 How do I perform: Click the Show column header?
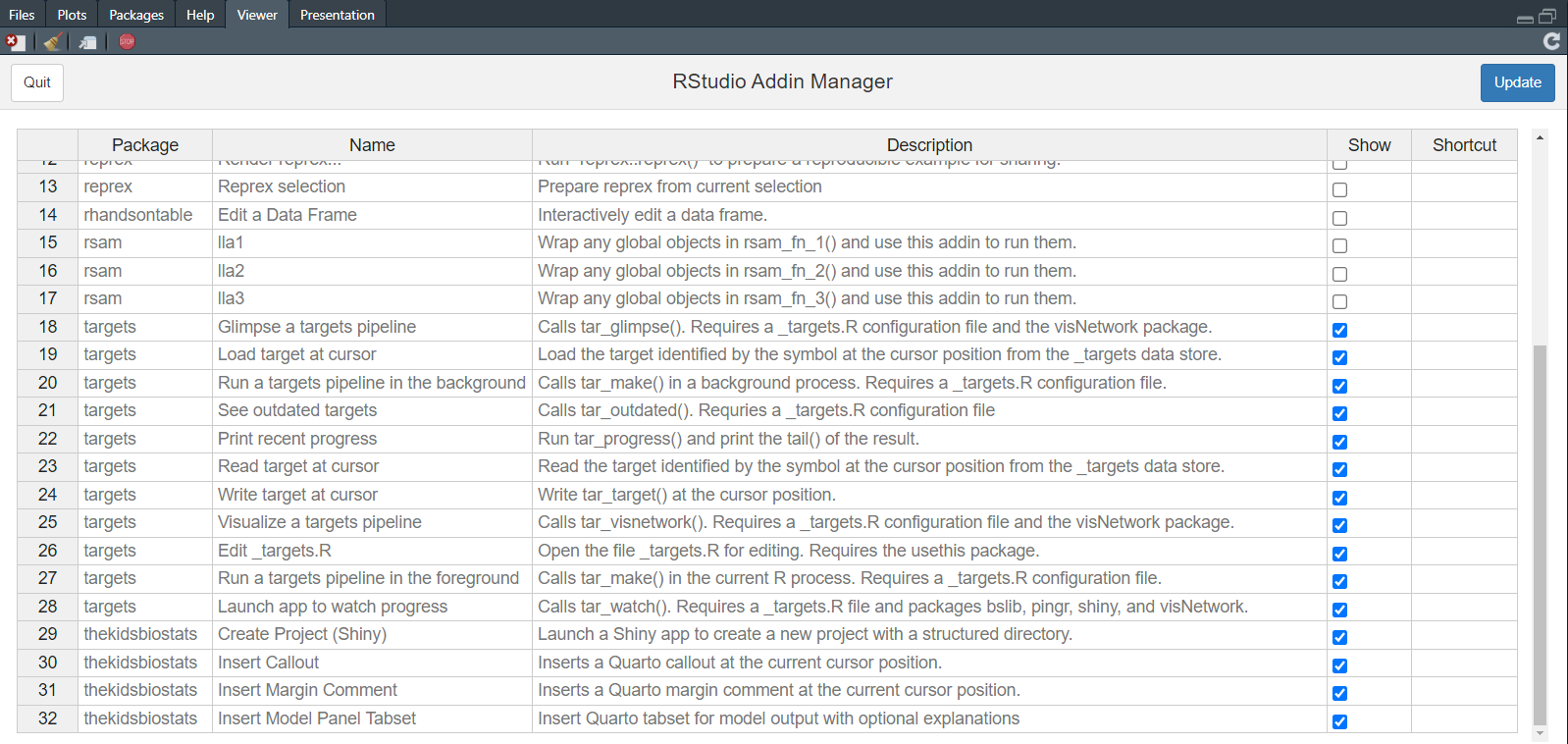pyautogui.click(x=1369, y=145)
